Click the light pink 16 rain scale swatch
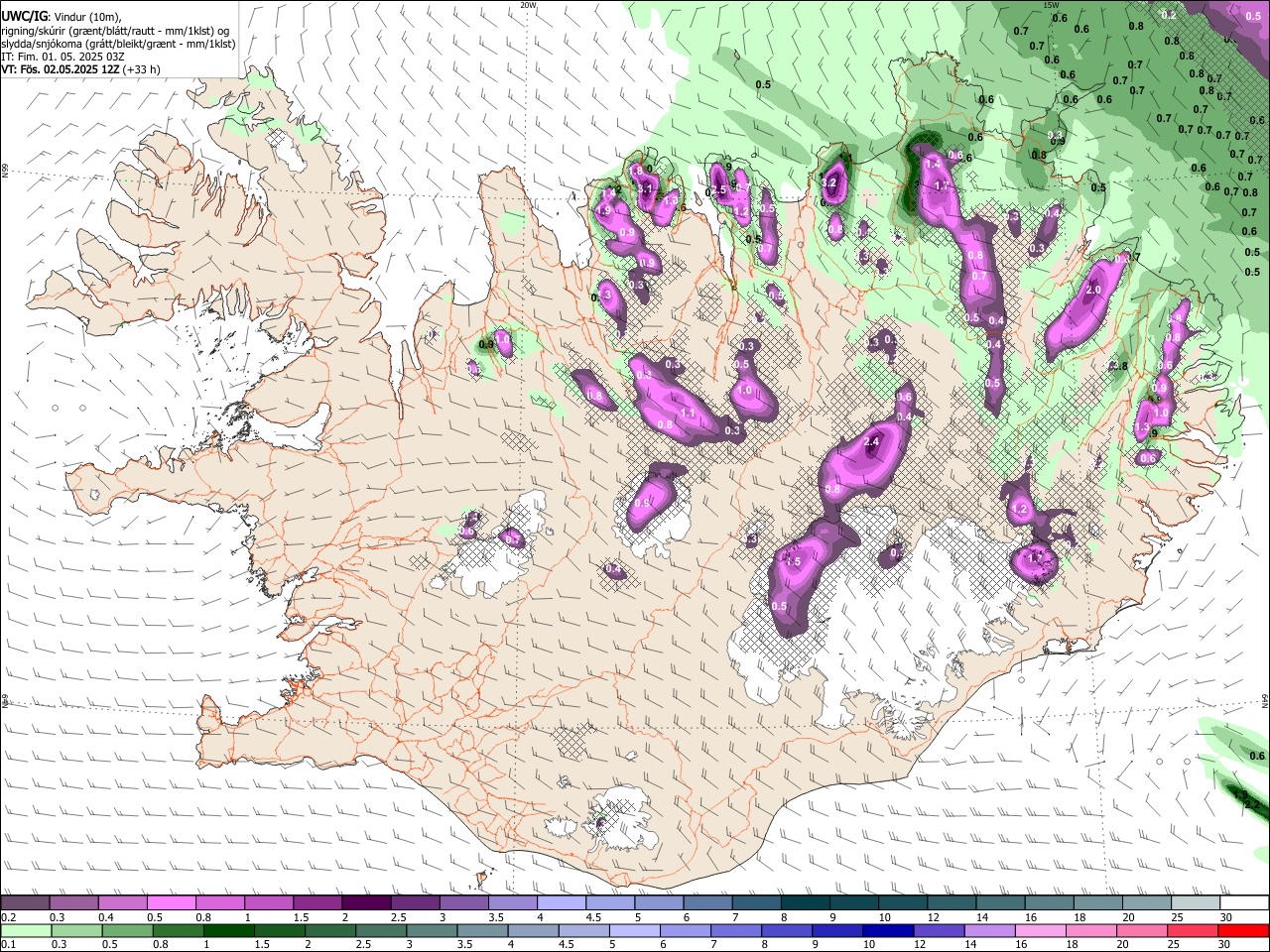 (x=1041, y=930)
